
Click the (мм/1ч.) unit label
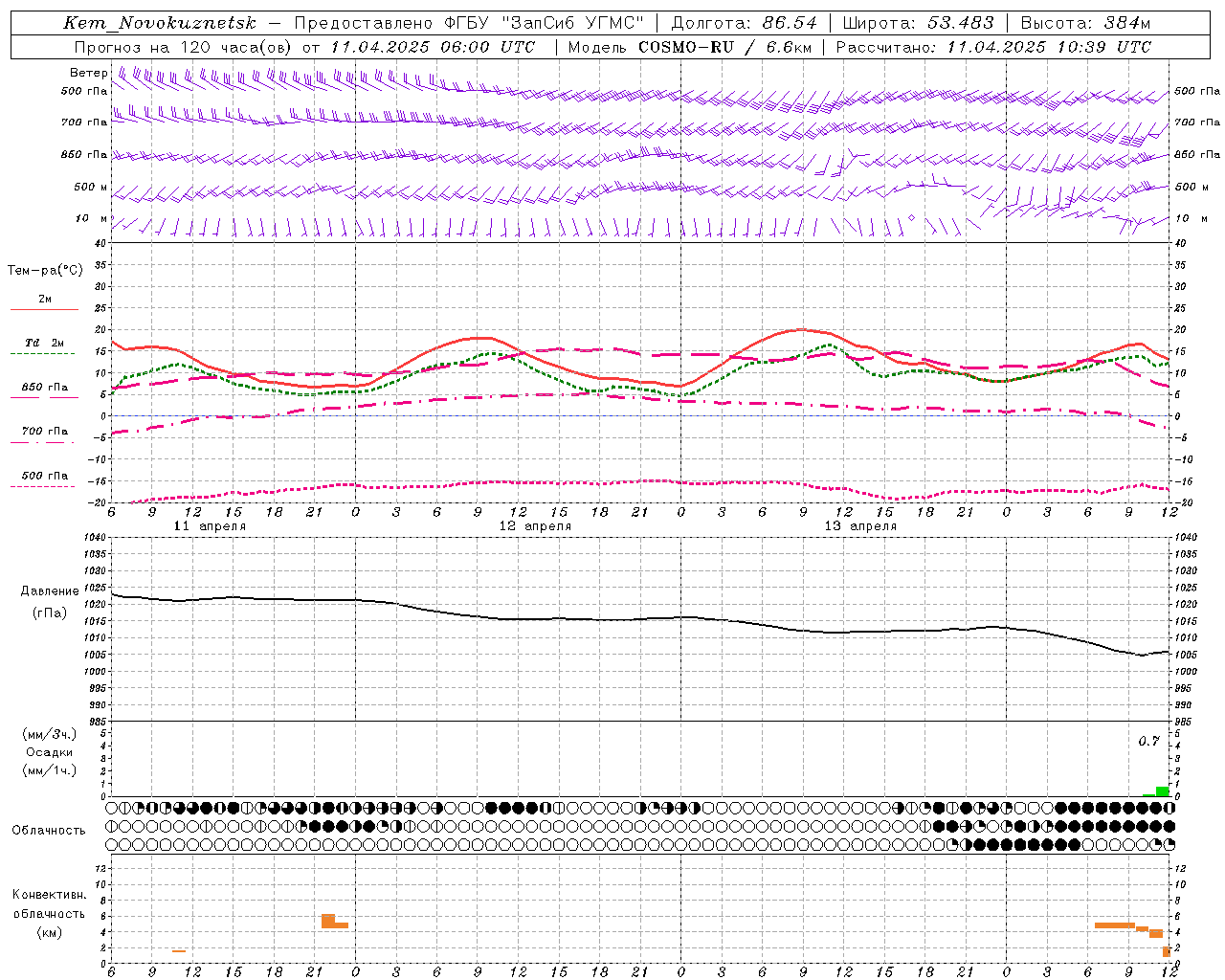(x=50, y=770)
